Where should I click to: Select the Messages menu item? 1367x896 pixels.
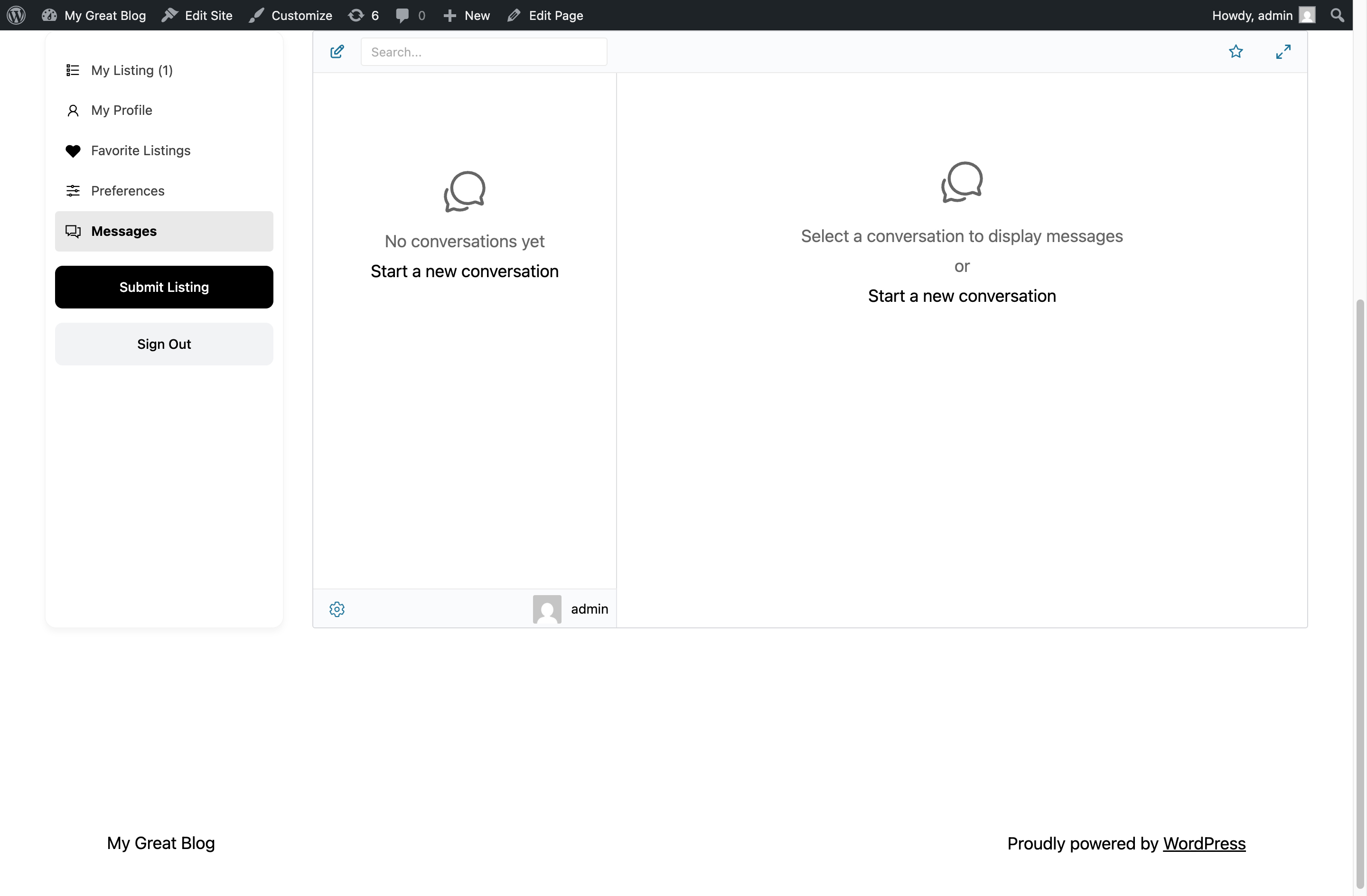coord(164,231)
